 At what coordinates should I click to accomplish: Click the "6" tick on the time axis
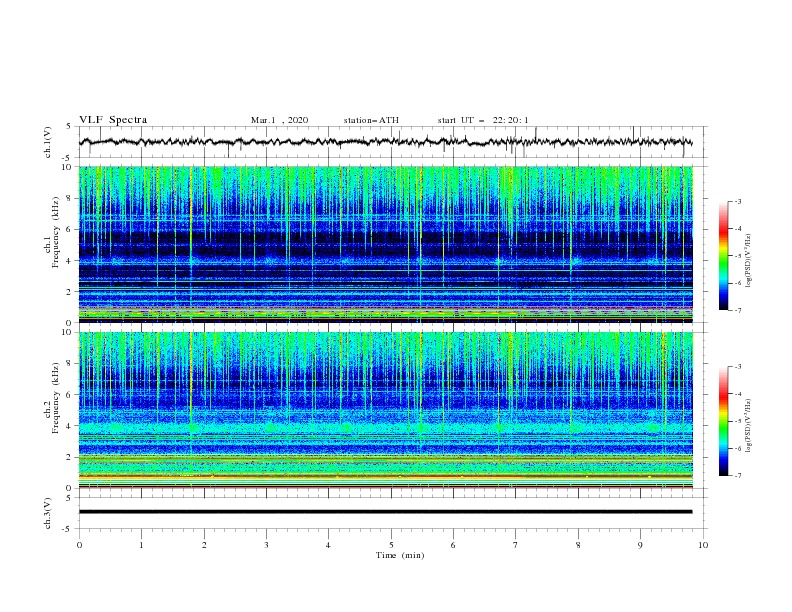[453, 545]
